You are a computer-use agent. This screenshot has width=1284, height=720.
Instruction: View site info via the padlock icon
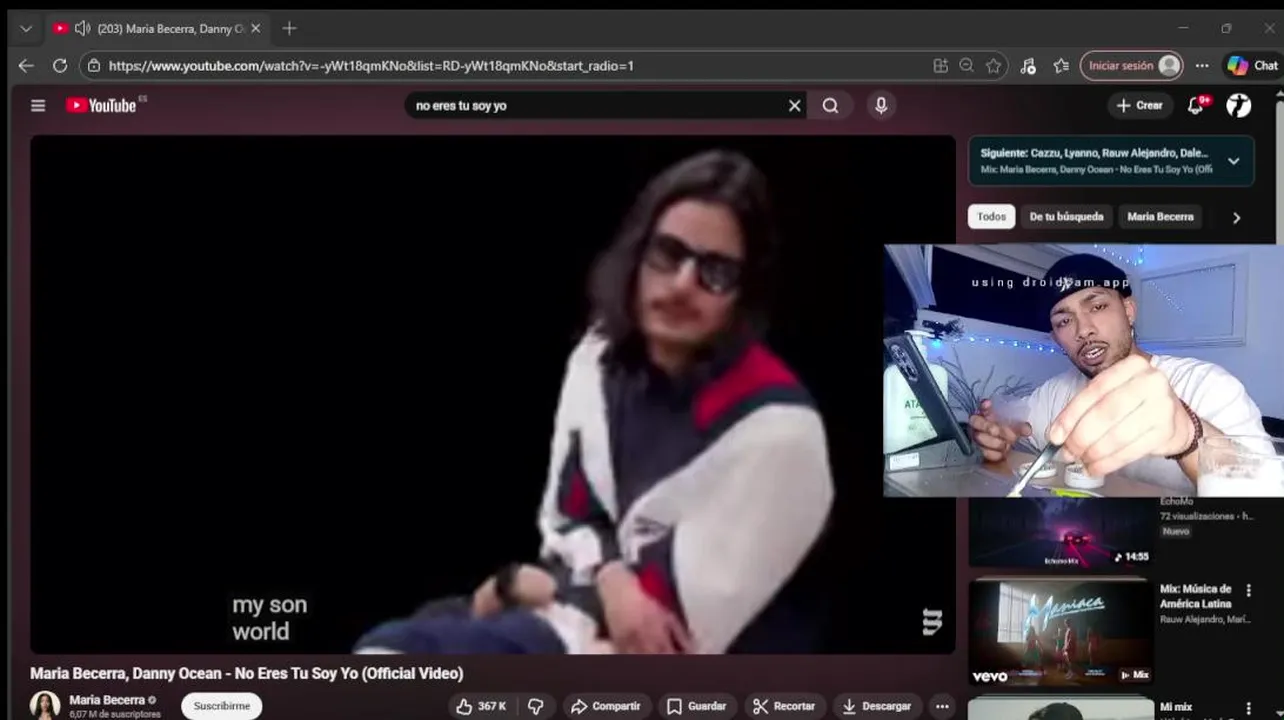pos(94,66)
